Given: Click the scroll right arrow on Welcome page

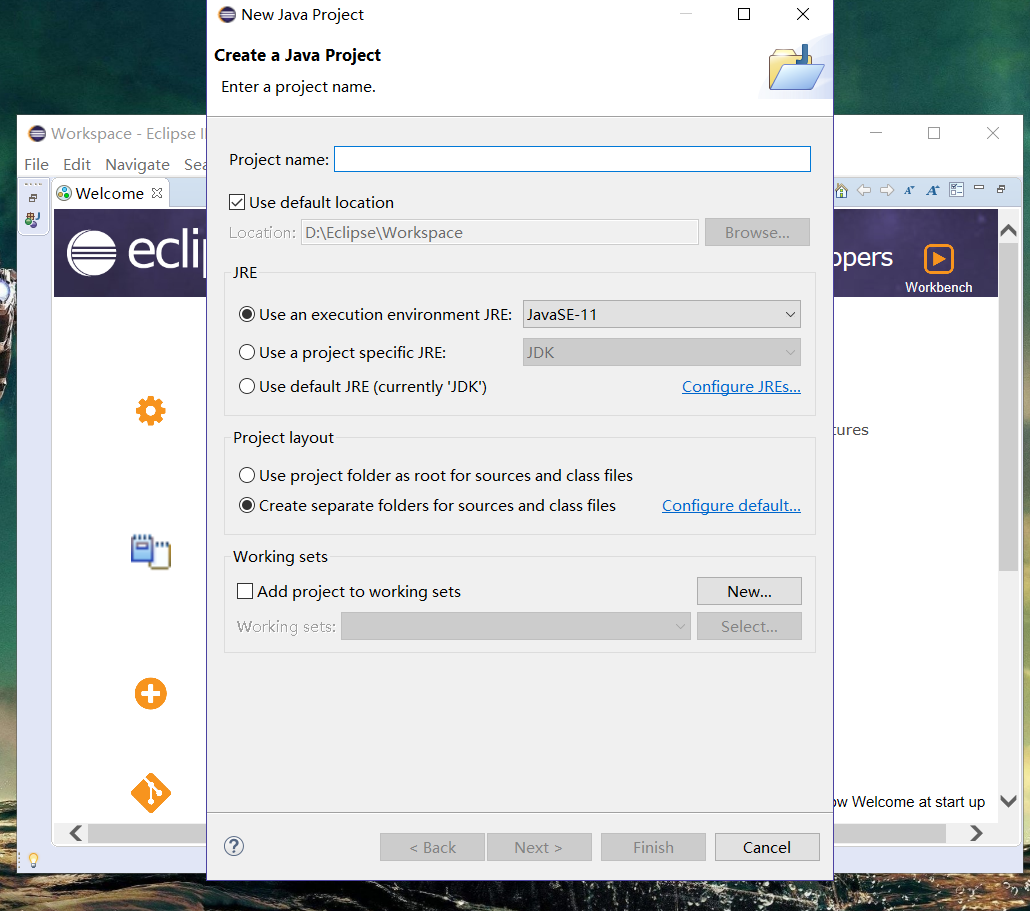Looking at the screenshot, I should pyautogui.click(x=976, y=833).
